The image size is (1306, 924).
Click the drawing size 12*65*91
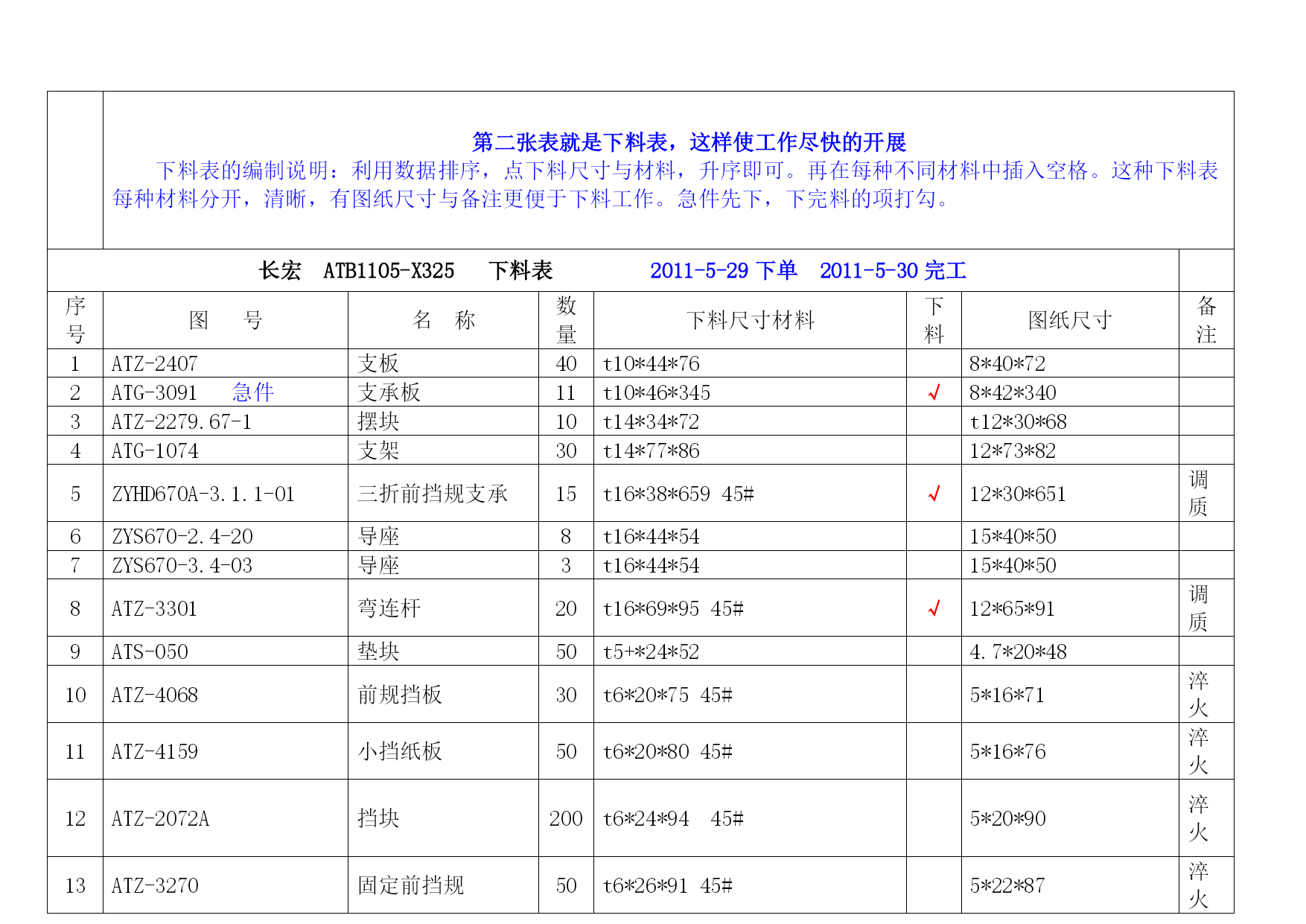[x=1013, y=609]
